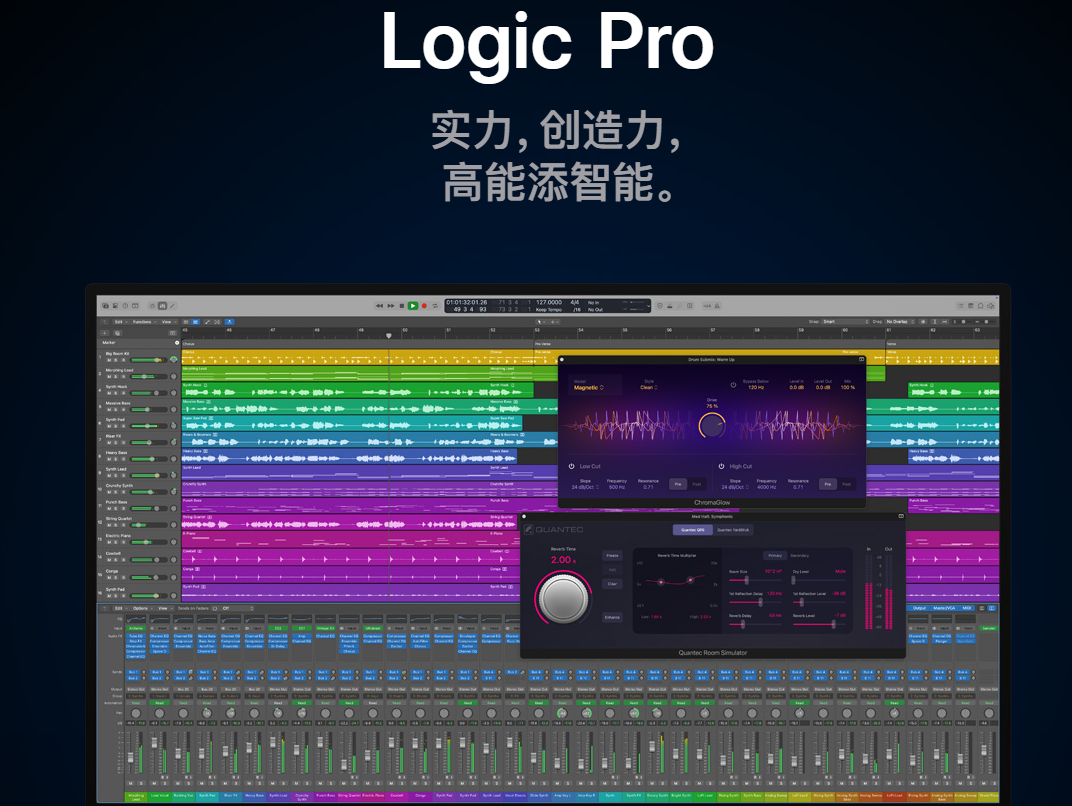The image size is (1072, 806).
Task: Open the ChromaGlow Style Clean dropdown
Action: 649,388
